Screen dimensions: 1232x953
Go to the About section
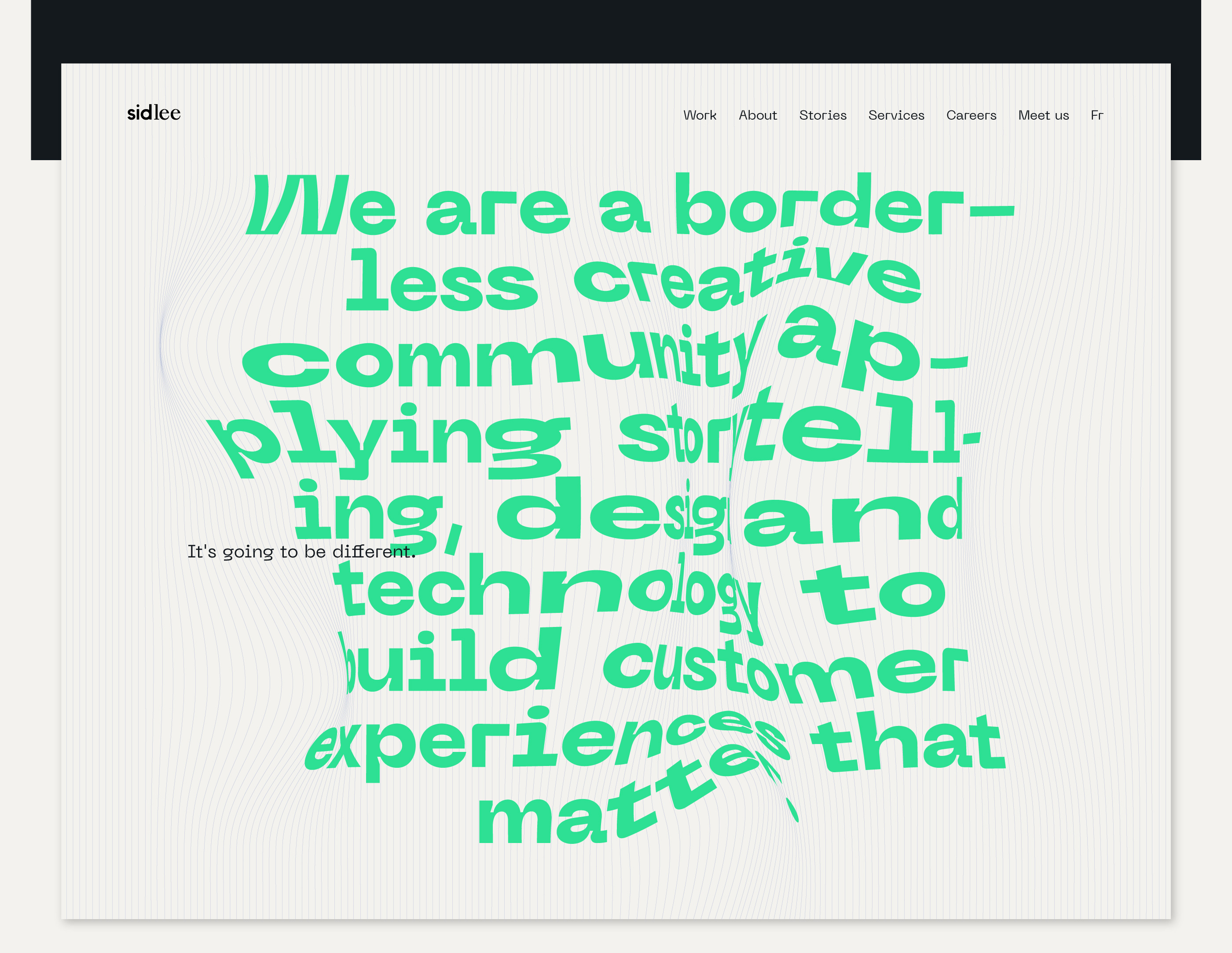758,115
